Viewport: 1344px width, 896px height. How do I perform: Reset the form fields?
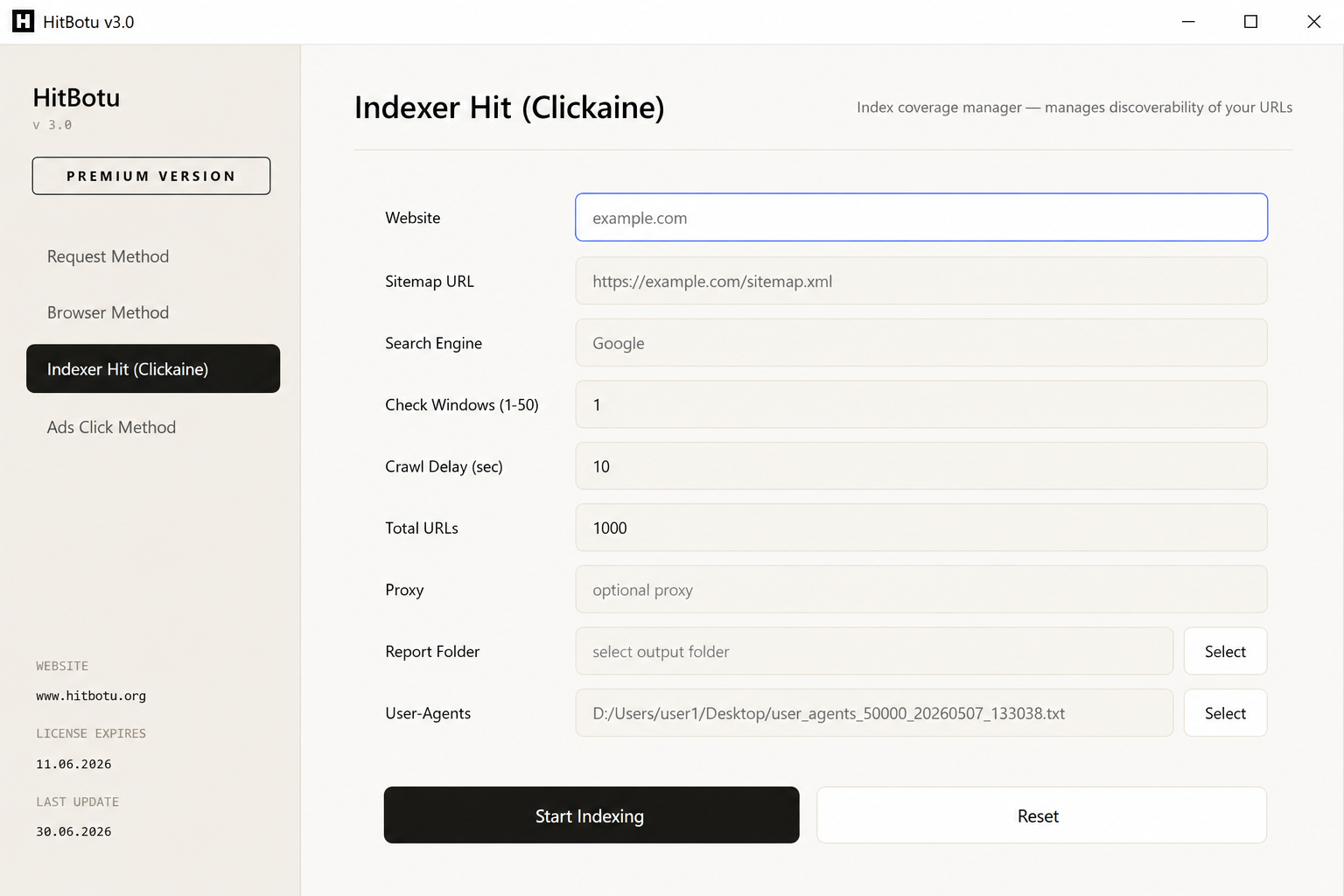click(x=1041, y=815)
